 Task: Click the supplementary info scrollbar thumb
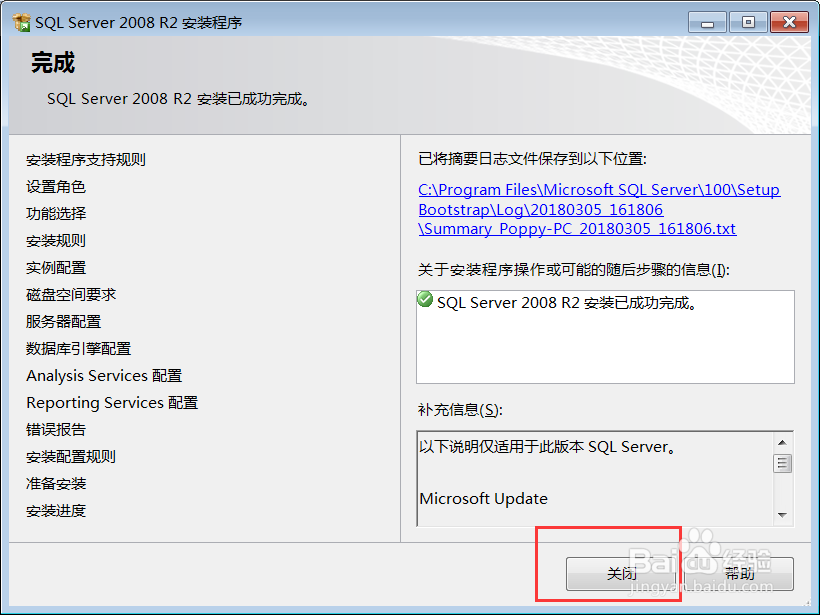coord(782,463)
